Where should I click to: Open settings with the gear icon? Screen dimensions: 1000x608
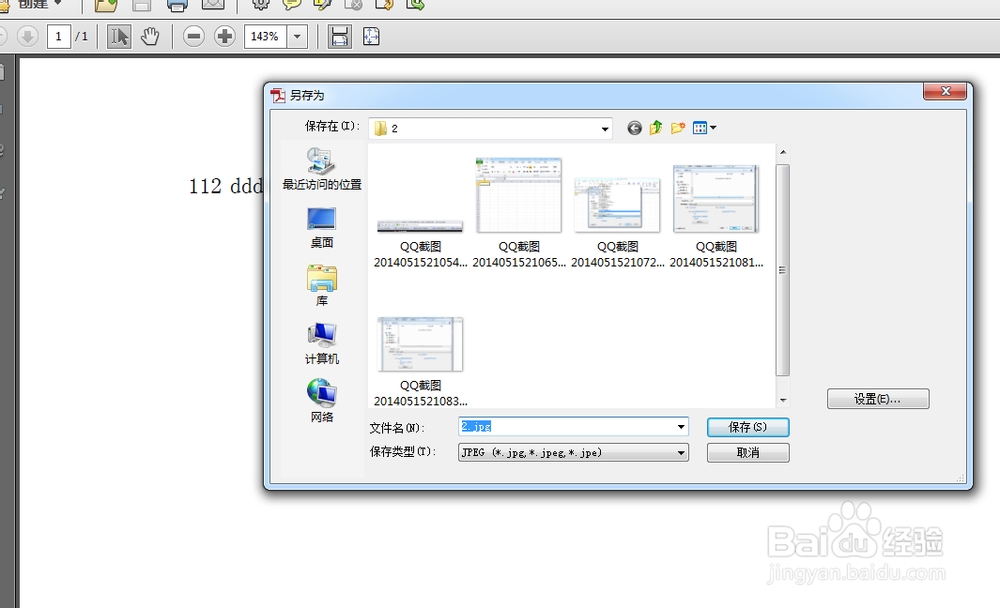(259, 6)
